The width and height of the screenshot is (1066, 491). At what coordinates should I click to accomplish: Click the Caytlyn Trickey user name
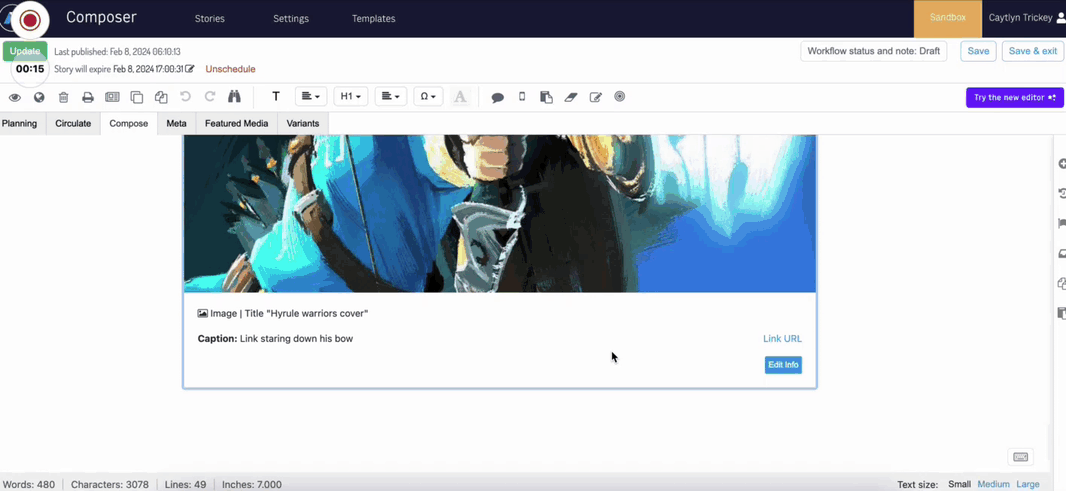pos(1020,18)
